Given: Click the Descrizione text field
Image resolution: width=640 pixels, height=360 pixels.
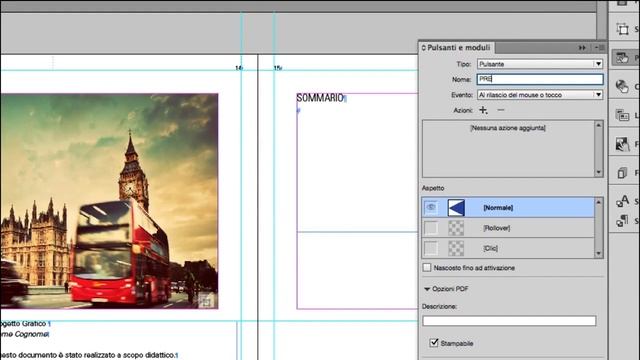Looking at the screenshot, I should click(x=509, y=321).
